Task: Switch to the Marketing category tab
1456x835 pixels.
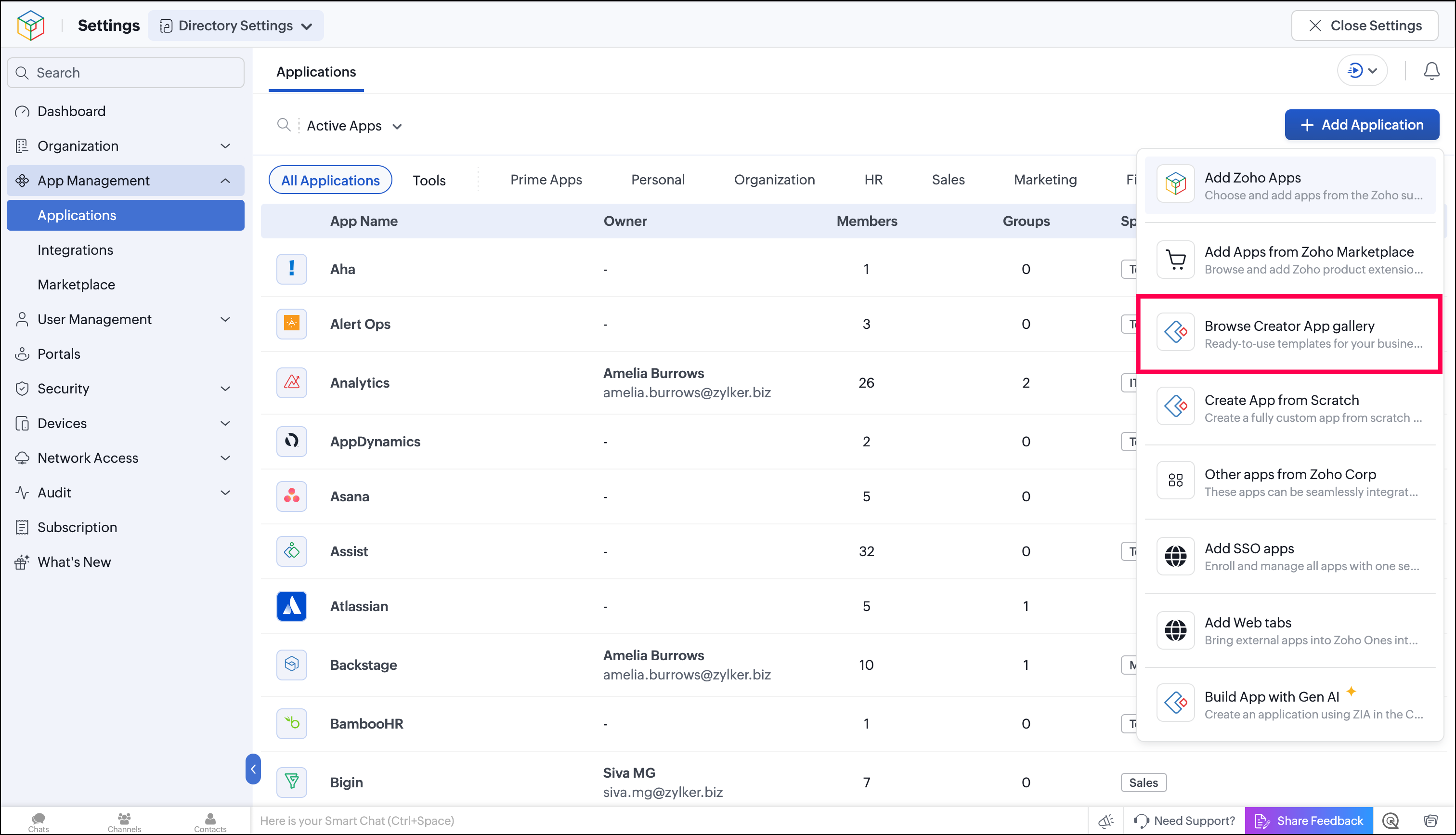Action: click(x=1045, y=180)
